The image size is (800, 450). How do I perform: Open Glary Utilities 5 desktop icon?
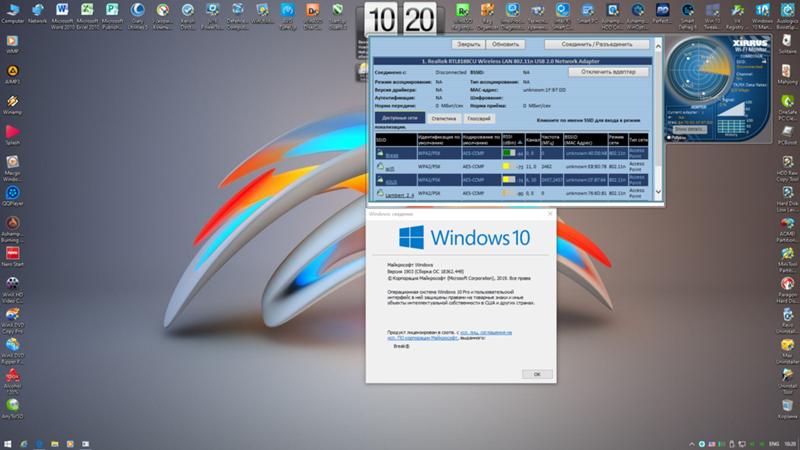click(x=137, y=15)
